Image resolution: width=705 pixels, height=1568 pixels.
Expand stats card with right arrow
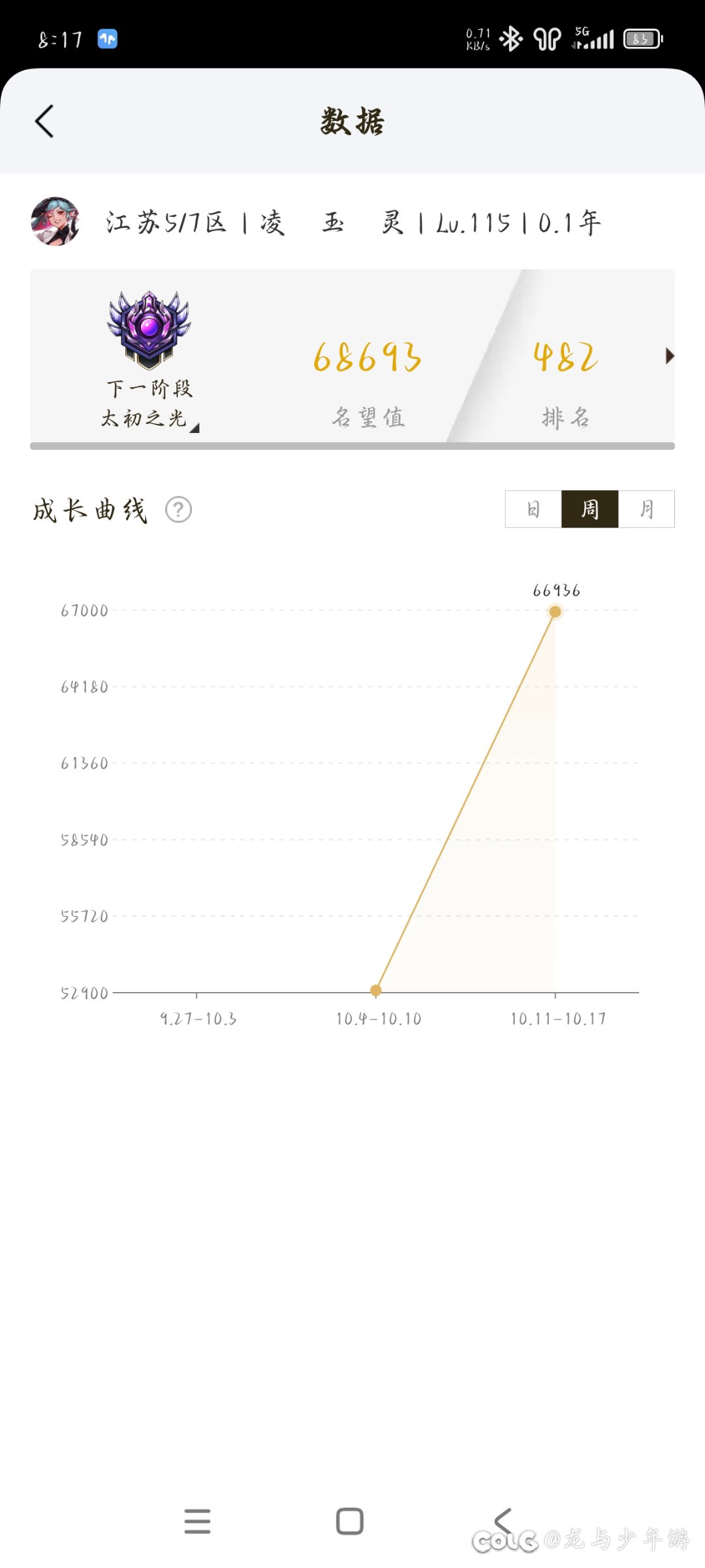[x=669, y=356]
